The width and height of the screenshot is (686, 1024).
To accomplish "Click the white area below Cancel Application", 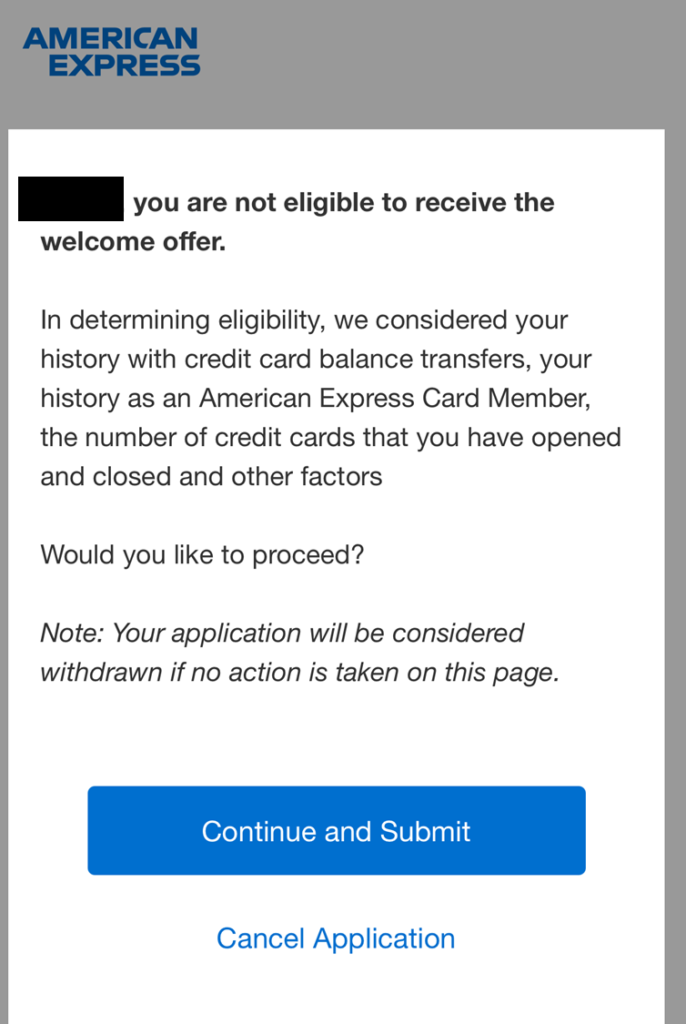I will (336, 995).
